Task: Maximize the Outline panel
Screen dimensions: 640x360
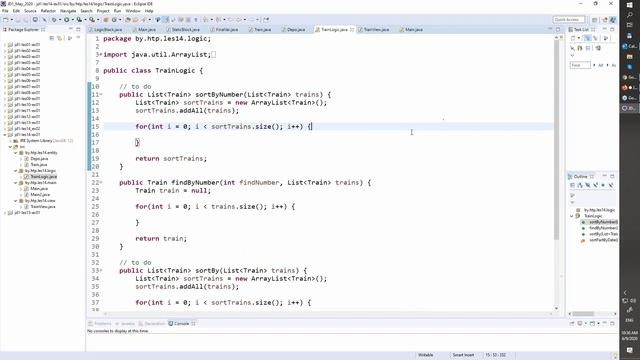Action: click(612, 176)
